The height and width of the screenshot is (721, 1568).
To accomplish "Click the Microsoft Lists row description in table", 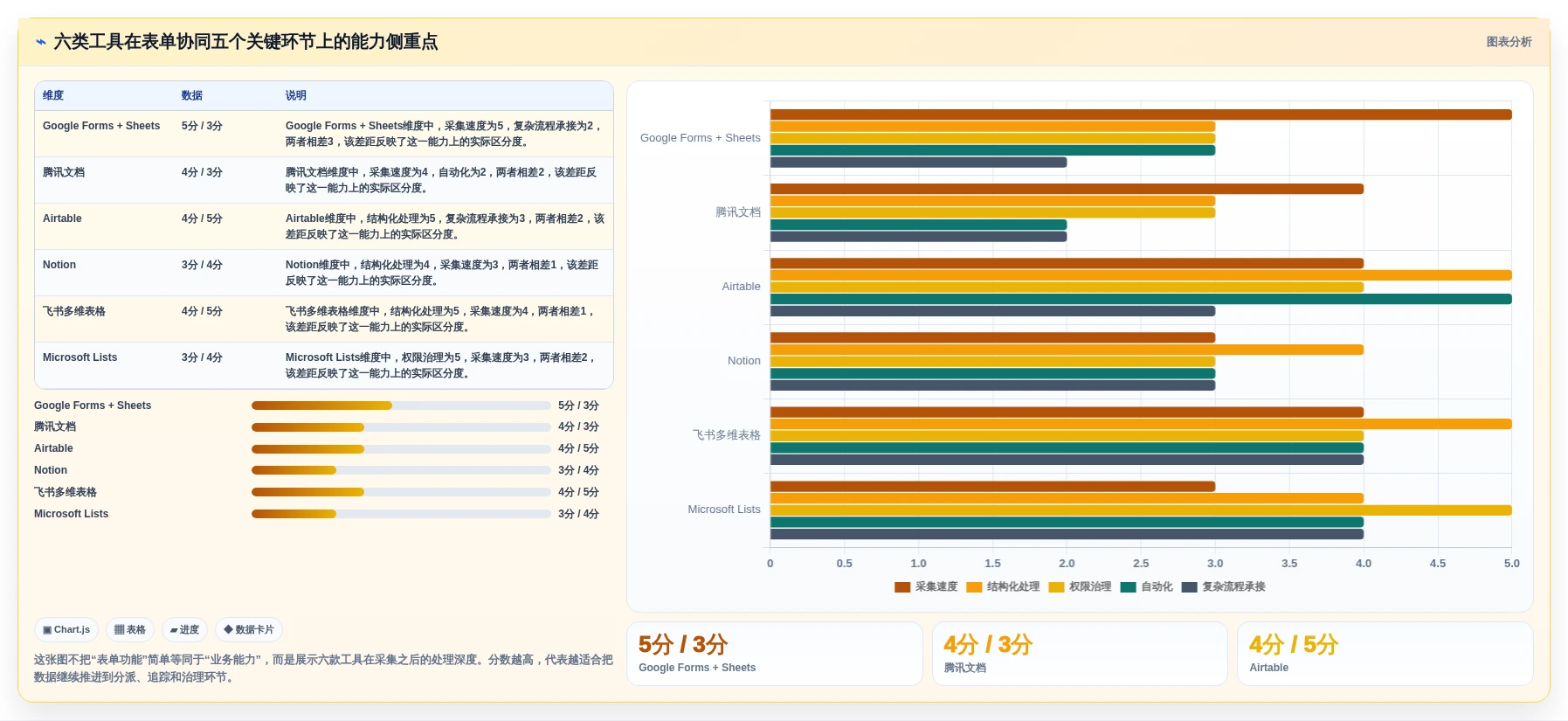I will [441, 365].
